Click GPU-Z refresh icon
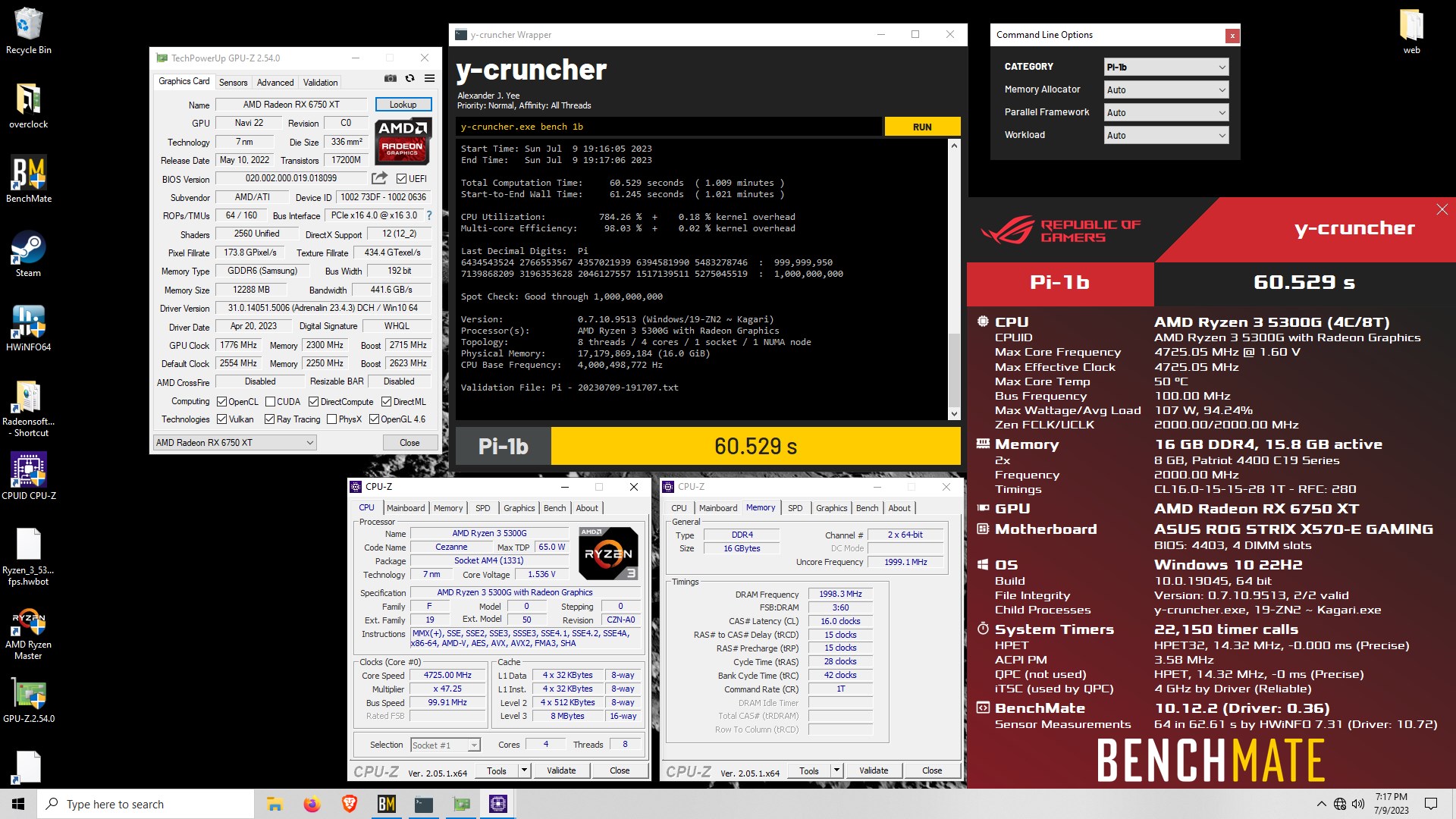 point(409,78)
